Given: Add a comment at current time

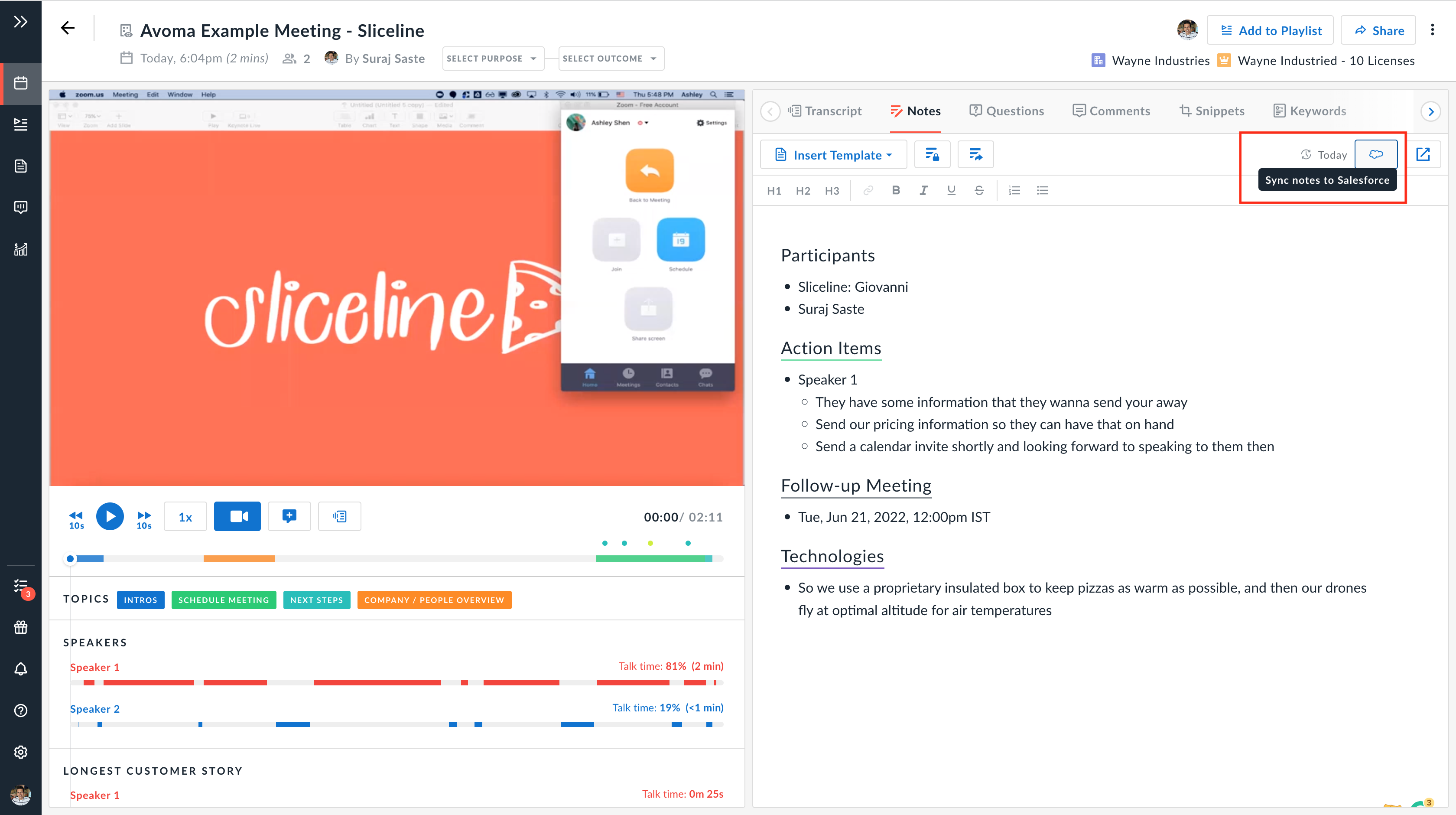Looking at the screenshot, I should pyautogui.click(x=289, y=516).
